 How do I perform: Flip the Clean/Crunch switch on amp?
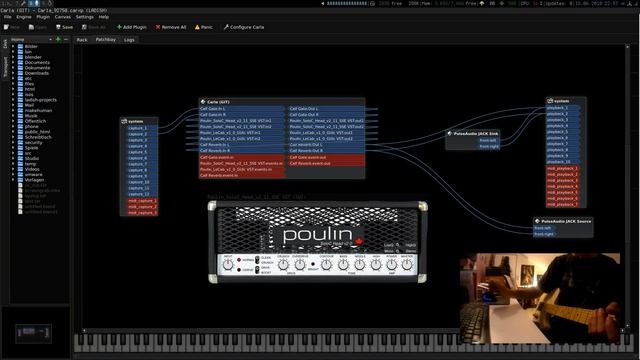[x=257, y=260]
